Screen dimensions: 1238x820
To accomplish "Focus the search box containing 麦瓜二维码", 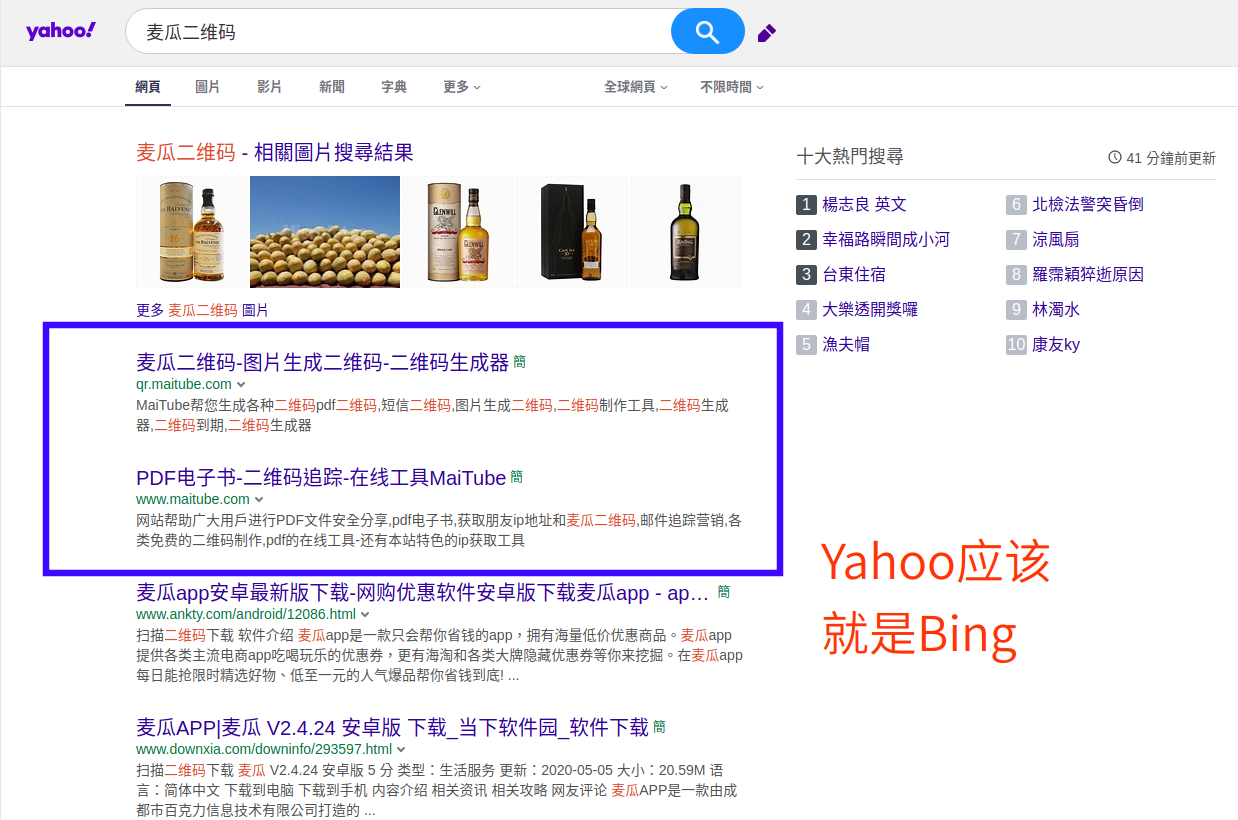I will tap(400, 32).
